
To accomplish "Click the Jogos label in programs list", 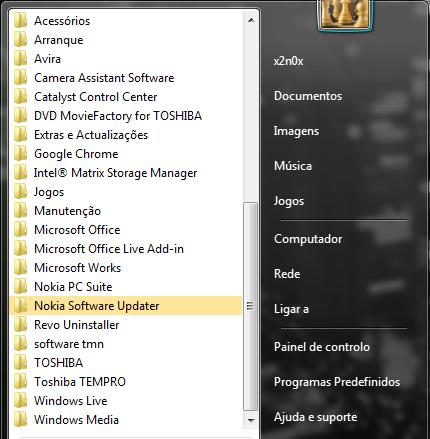I will (x=49, y=192).
